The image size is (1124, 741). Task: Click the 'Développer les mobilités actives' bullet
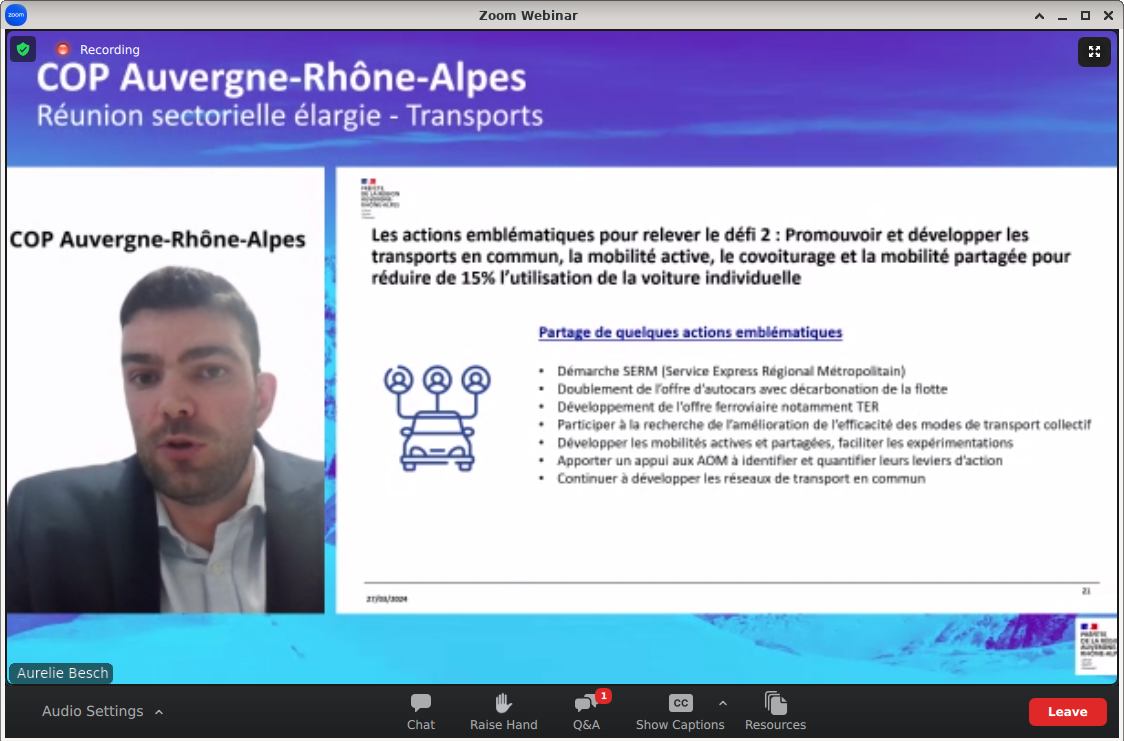pyautogui.click(x=785, y=442)
